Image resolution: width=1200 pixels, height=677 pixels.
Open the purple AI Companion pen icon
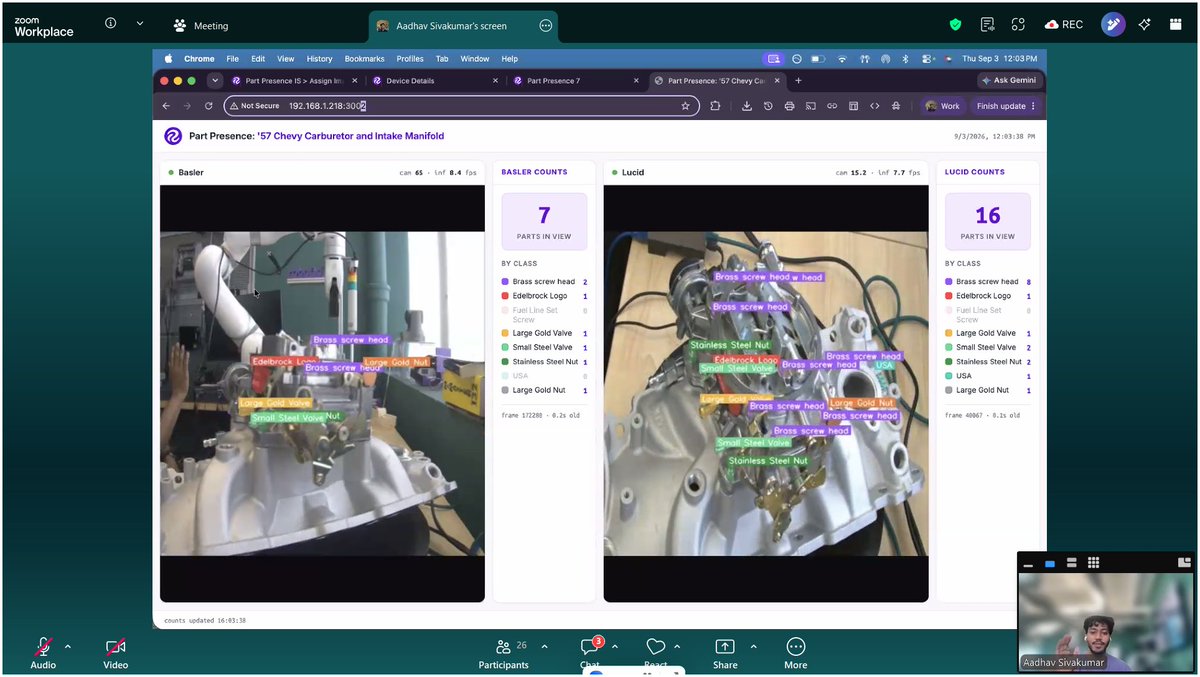click(x=1113, y=25)
